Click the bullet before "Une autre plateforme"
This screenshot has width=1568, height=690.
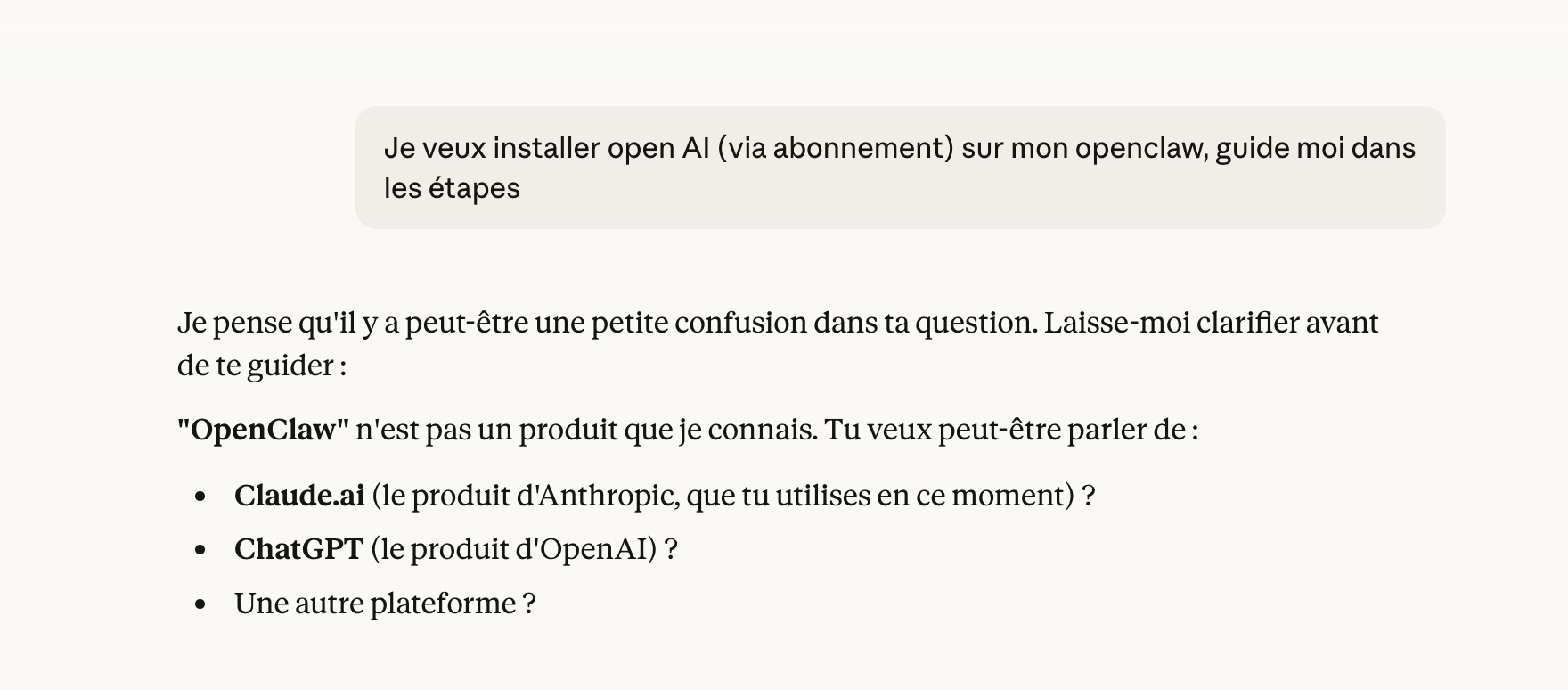200,604
